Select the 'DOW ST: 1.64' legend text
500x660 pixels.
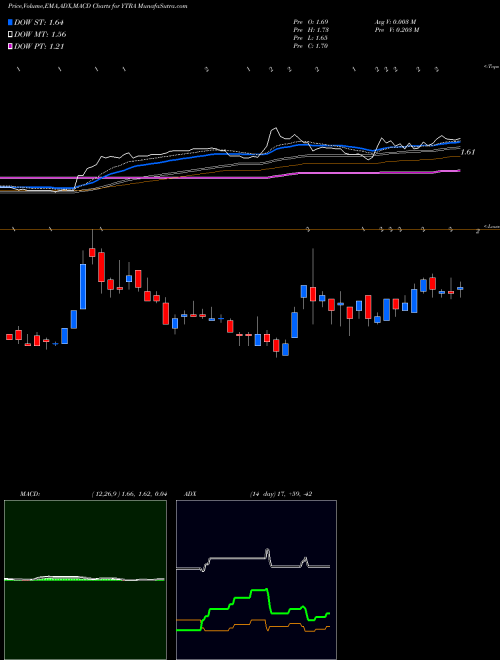39,22
